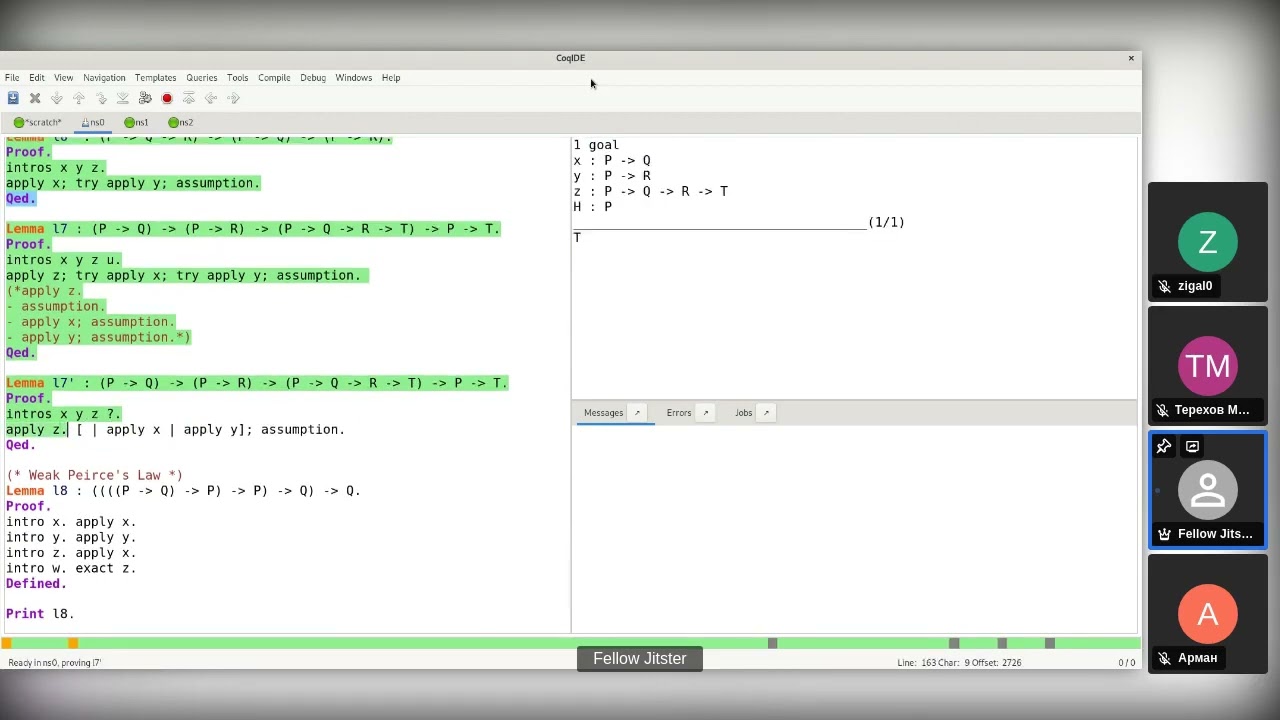Click the Close buffer X icon
The width and height of the screenshot is (1280, 720).
click(35, 98)
